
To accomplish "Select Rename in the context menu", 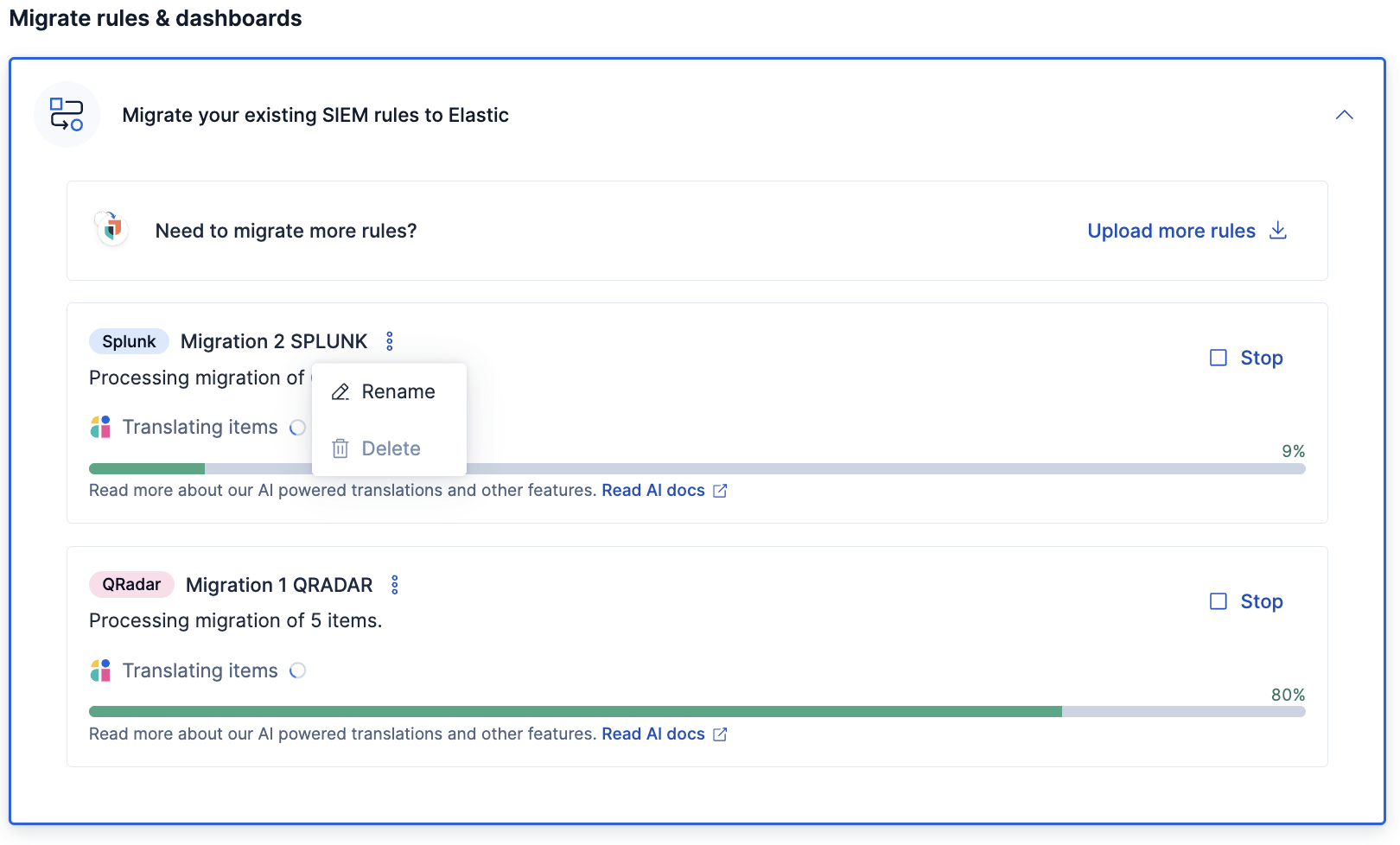I will [x=389, y=391].
